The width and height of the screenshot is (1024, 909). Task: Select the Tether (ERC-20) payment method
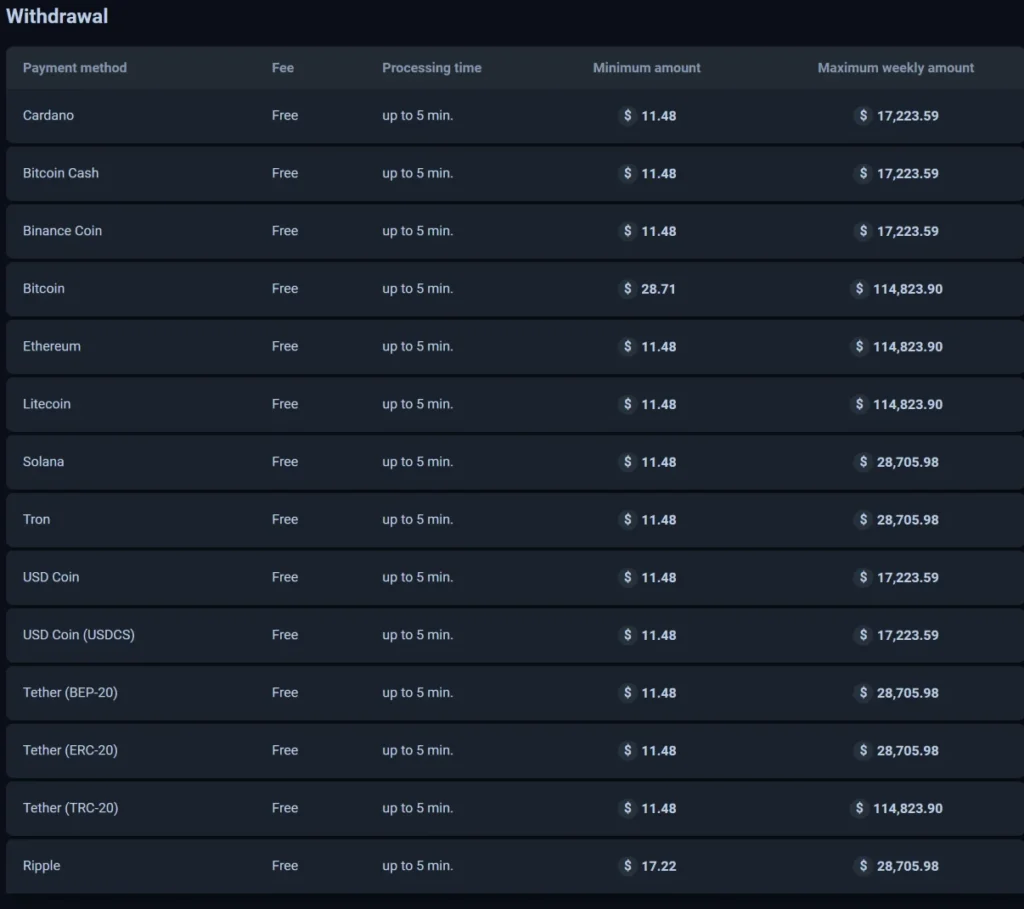click(x=70, y=750)
